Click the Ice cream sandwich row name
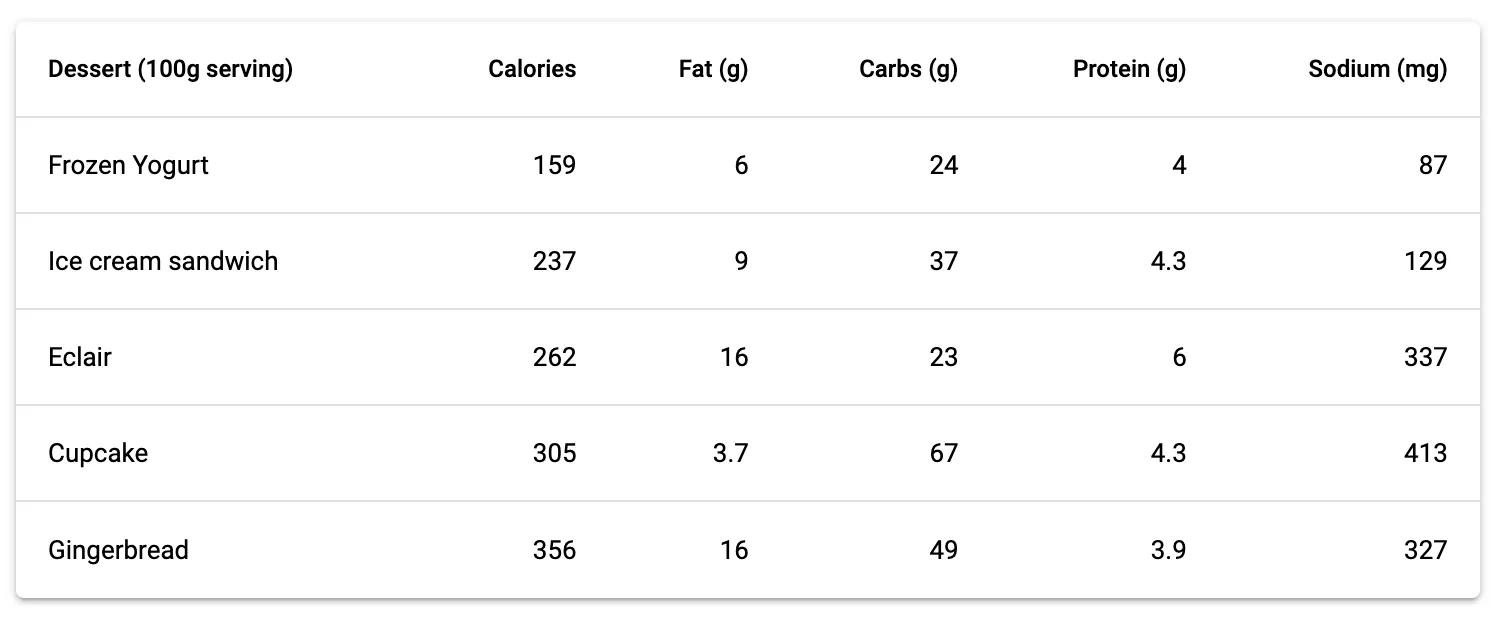The image size is (1508, 622). [163, 261]
